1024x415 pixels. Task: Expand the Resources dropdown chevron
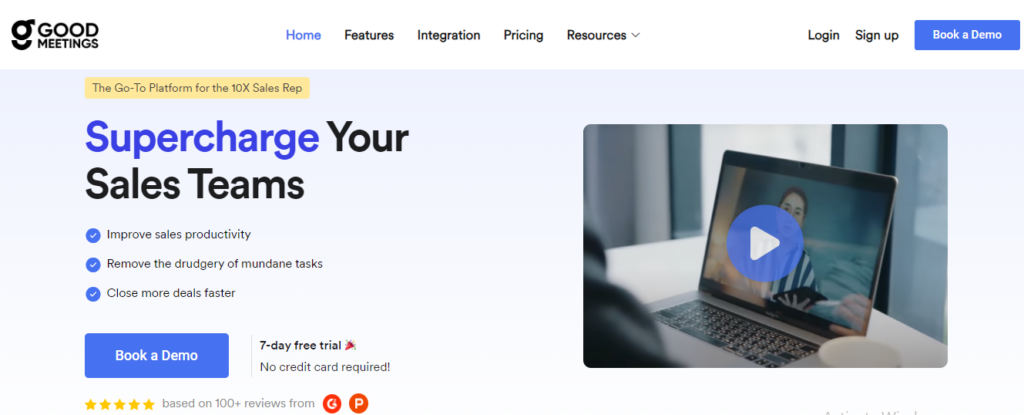[x=635, y=35]
